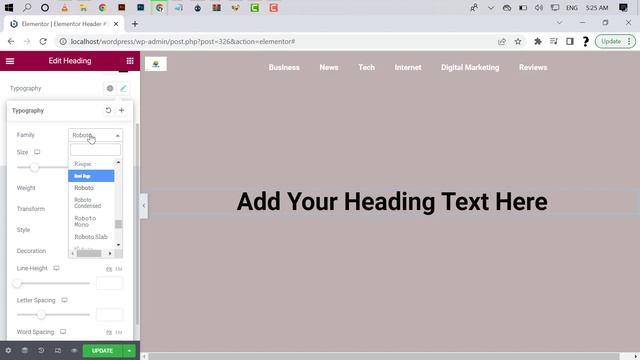Click the Word Spacing responsive device icon
640x360 pixels.
coord(63,332)
